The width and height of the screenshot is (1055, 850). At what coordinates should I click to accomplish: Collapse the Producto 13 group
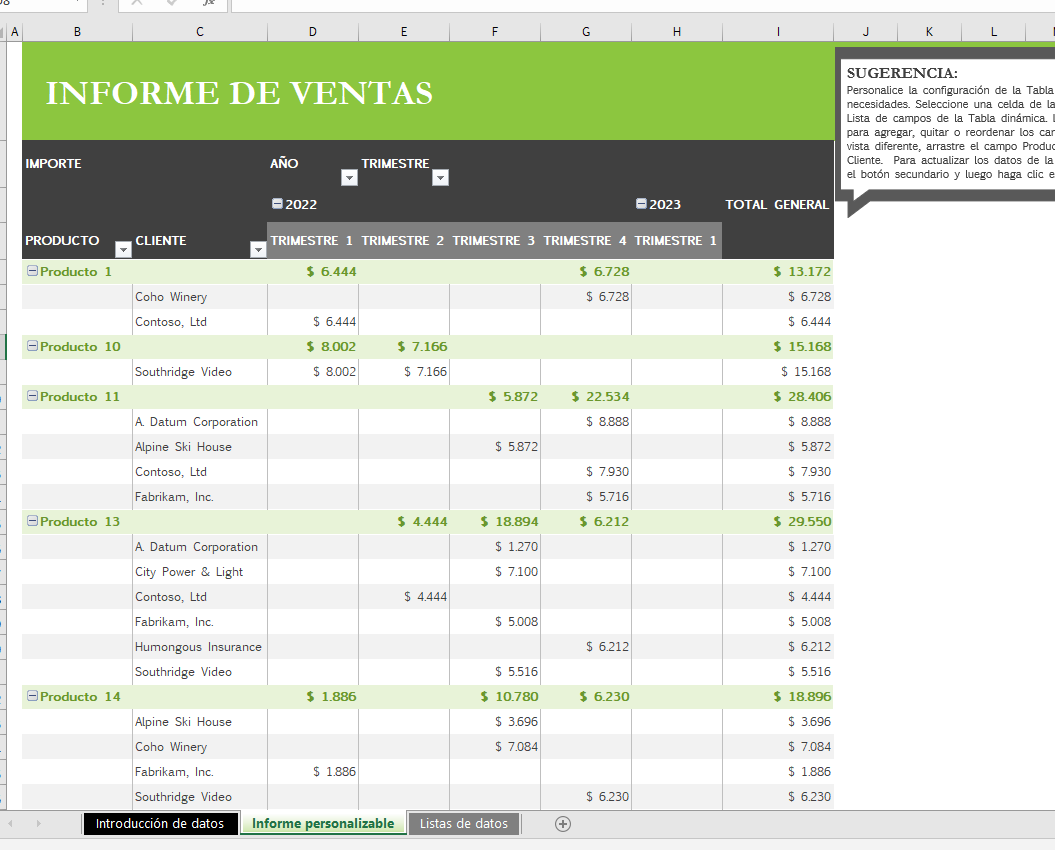coord(31,521)
